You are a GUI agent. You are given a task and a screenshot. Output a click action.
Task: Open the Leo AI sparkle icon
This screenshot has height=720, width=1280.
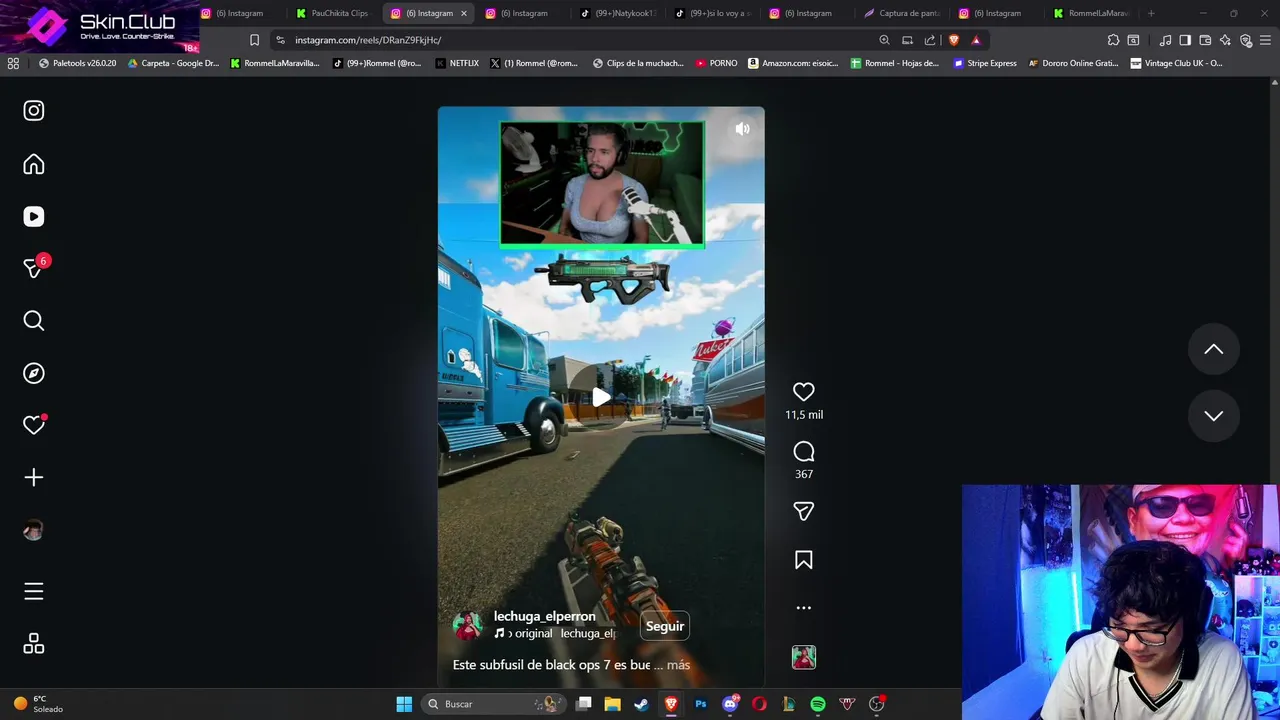click(1225, 40)
